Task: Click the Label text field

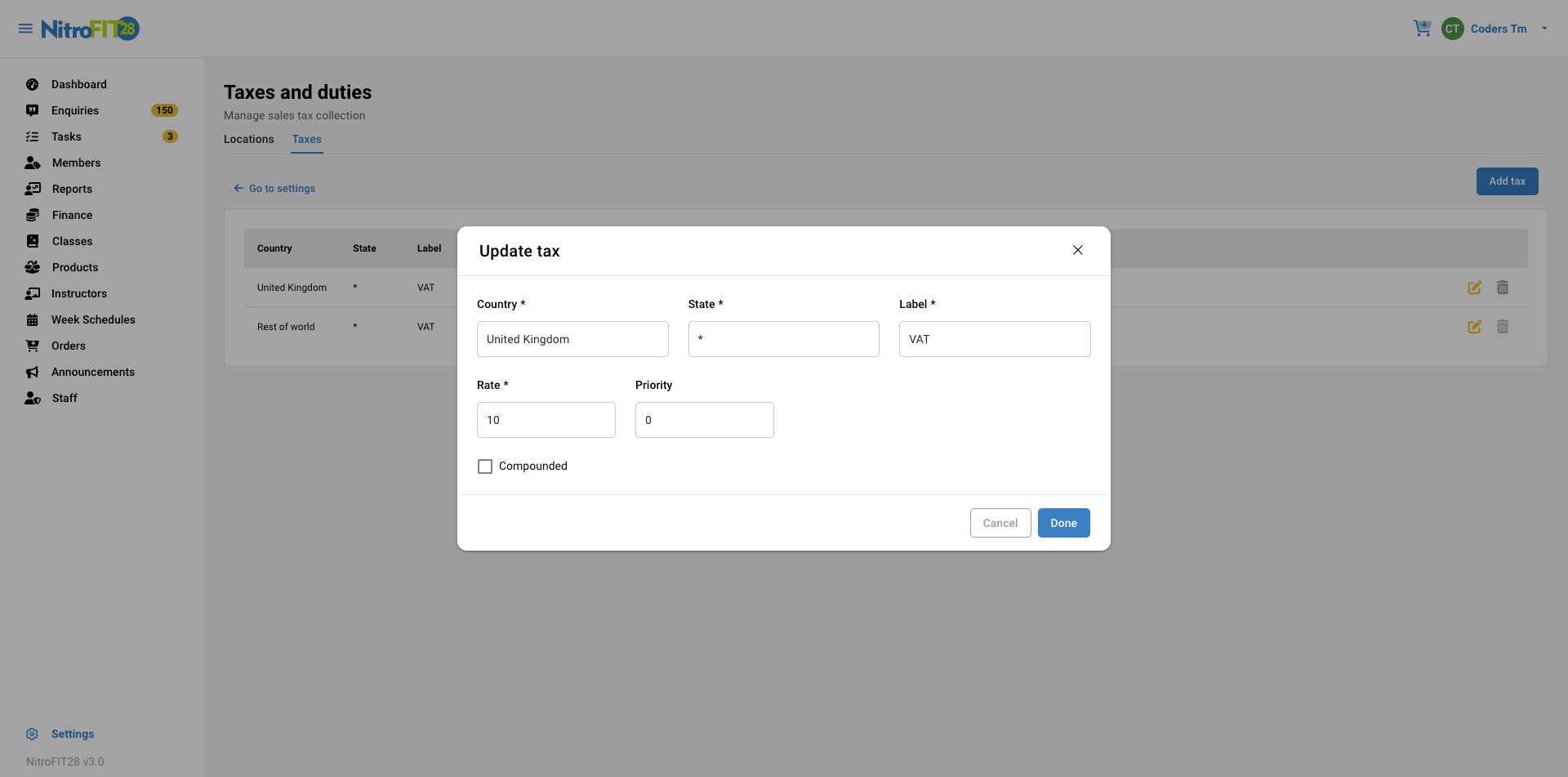Action: click(x=994, y=339)
